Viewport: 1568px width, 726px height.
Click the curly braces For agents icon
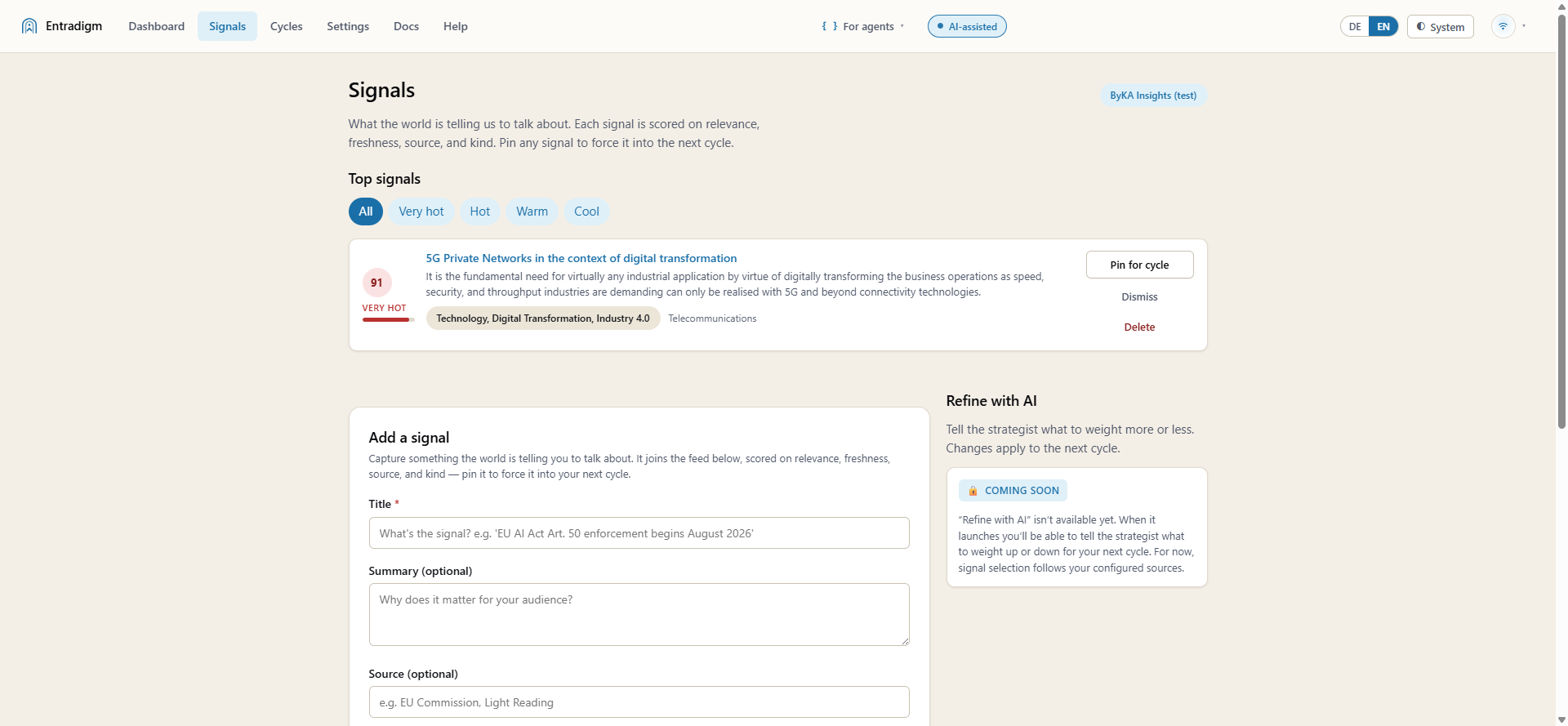point(829,26)
